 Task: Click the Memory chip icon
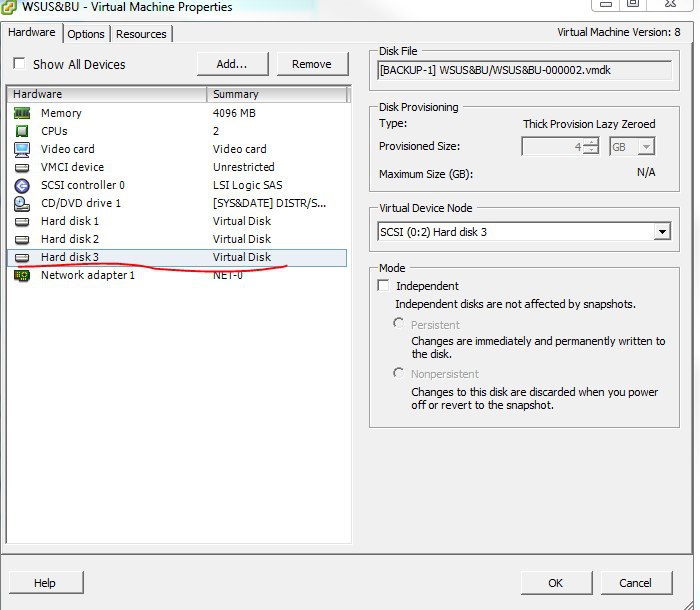pos(22,113)
